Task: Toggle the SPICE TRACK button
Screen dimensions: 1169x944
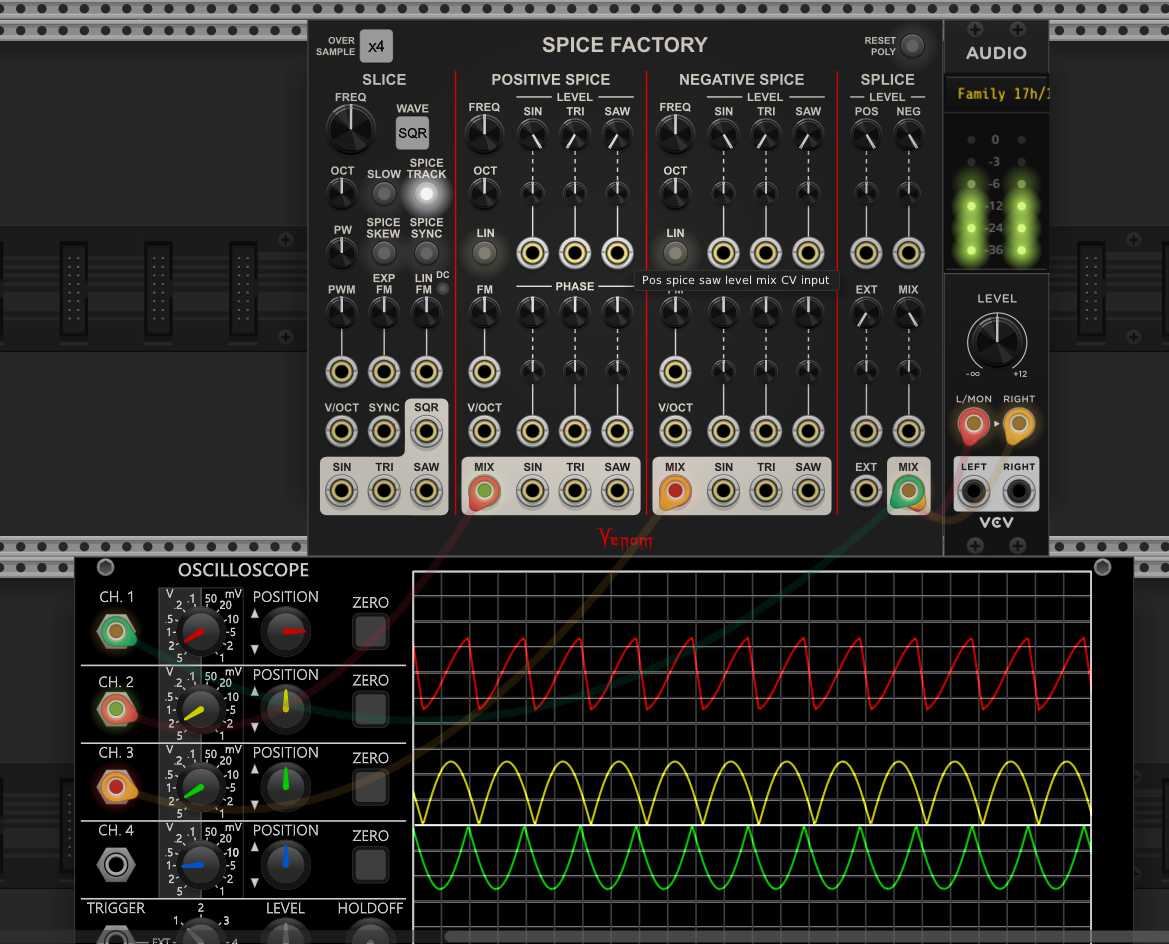Action: pos(426,193)
